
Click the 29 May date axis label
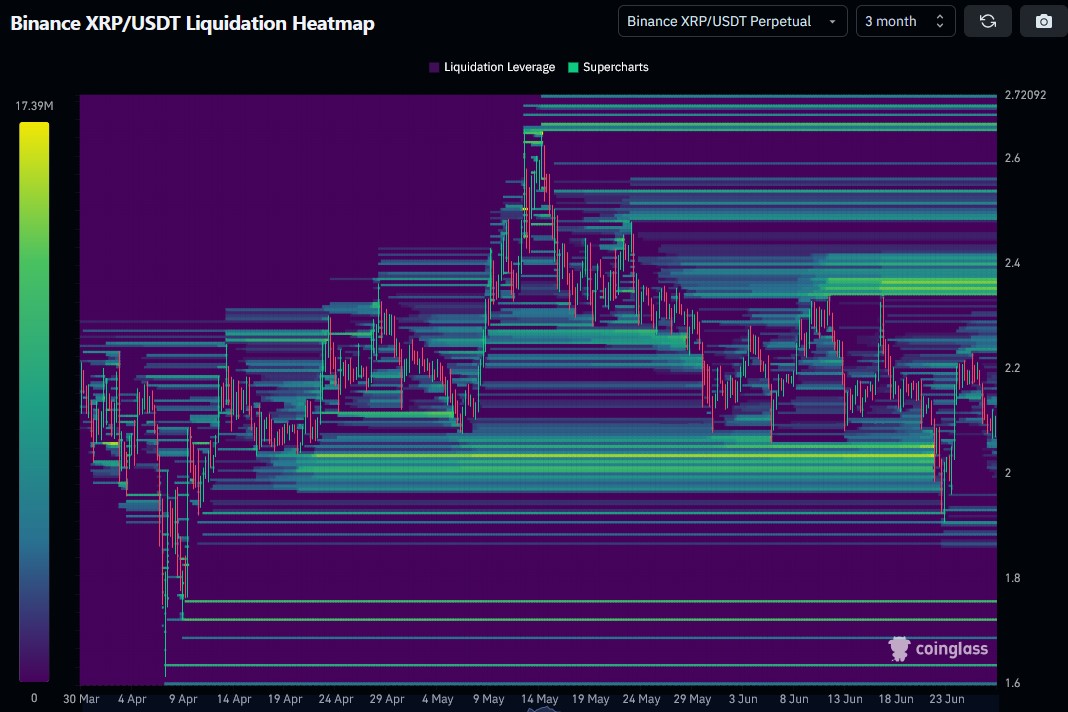coord(692,699)
